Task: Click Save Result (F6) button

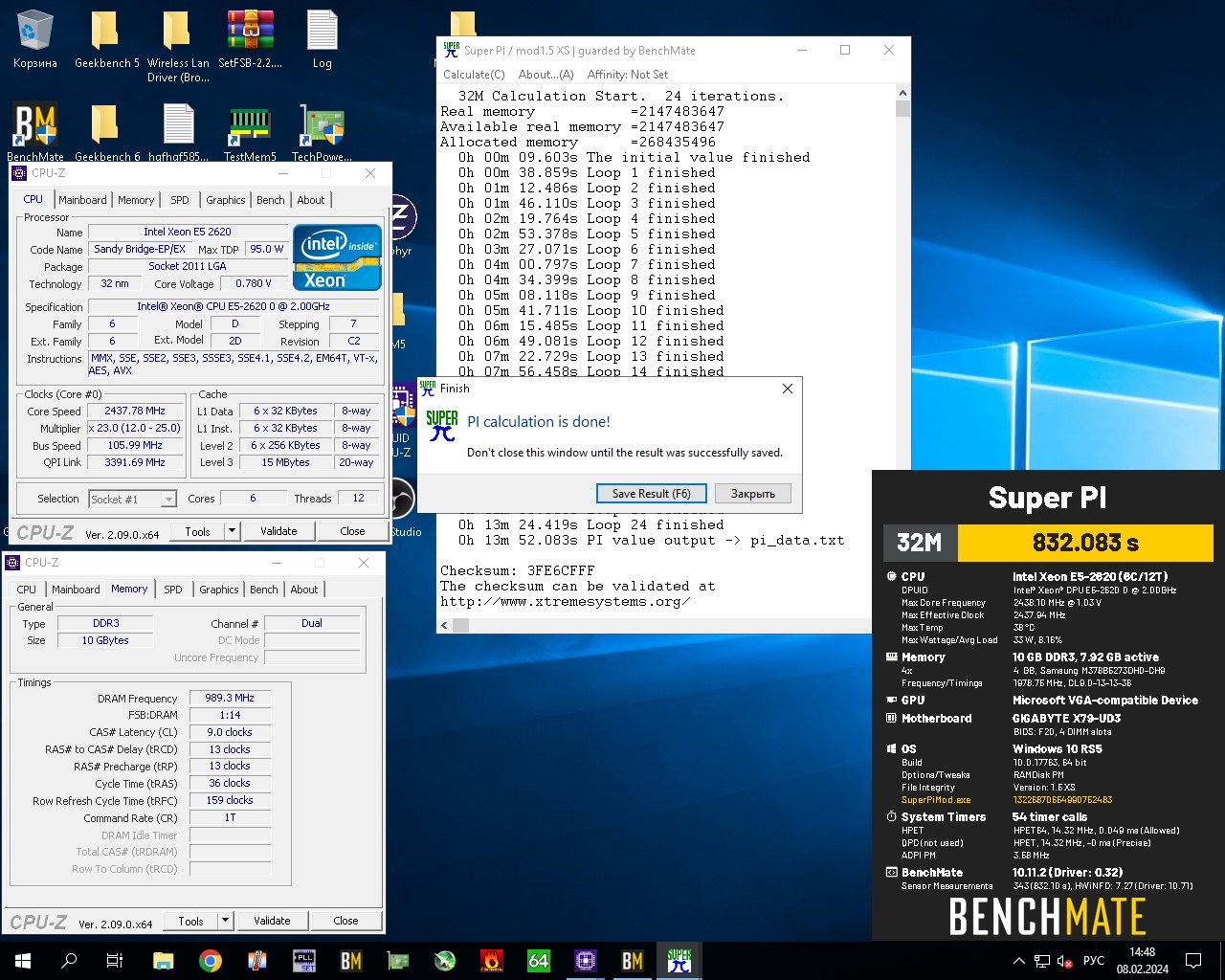Action: click(x=651, y=494)
